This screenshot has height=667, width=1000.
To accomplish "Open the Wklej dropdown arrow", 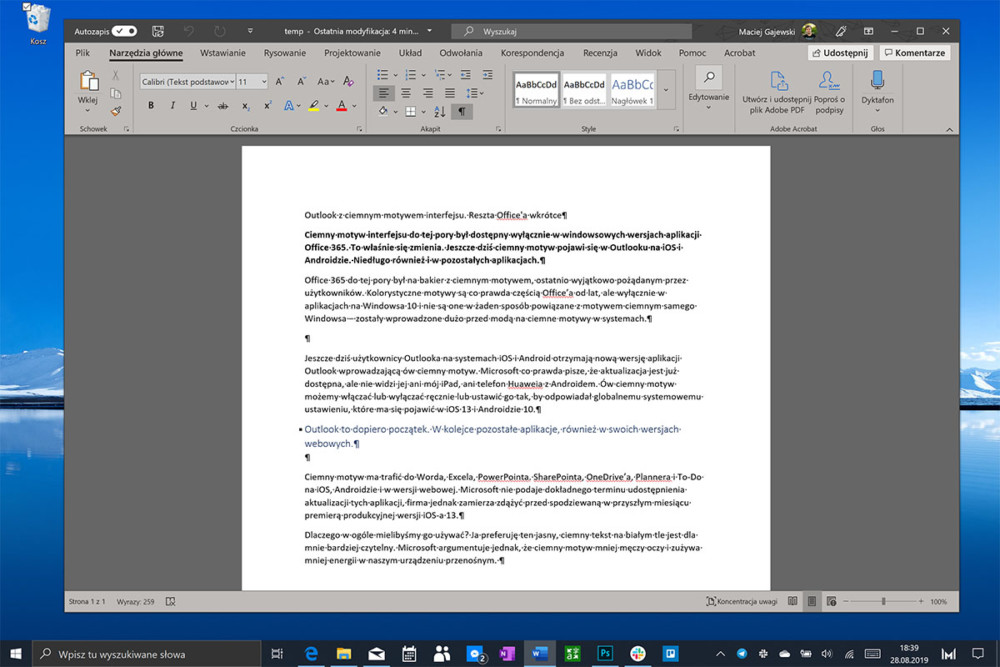I will pyautogui.click(x=88, y=110).
